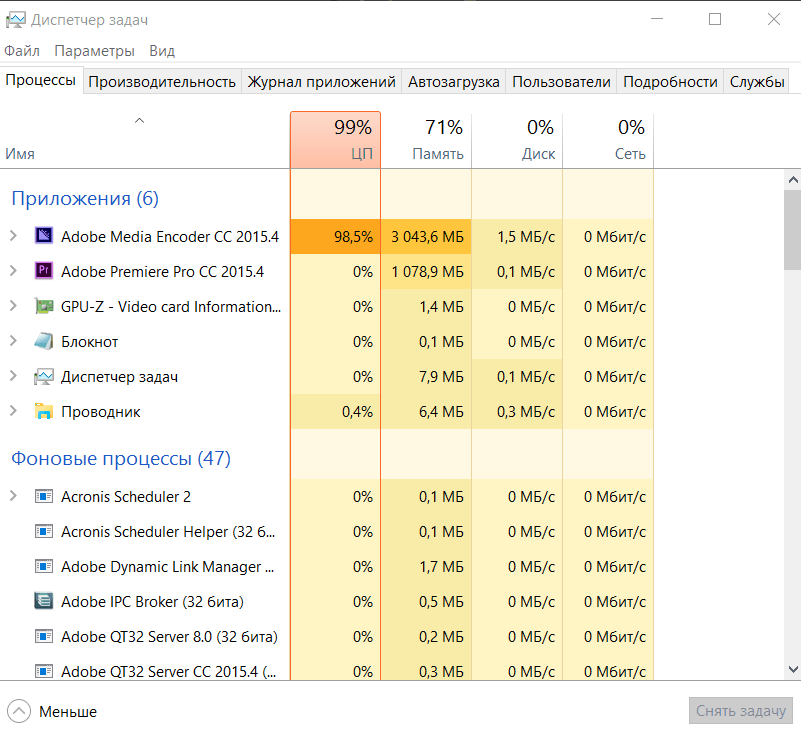The width and height of the screenshot is (801, 738).
Task: Switch to the Журнал приложений tab
Action: [321, 82]
